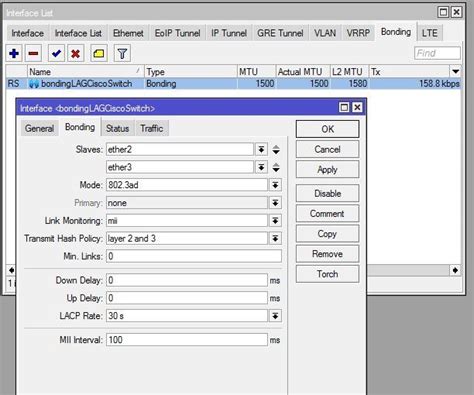Click the Apply button
The height and width of the screenshot is (395, 474).
click(x=328, y=169)
